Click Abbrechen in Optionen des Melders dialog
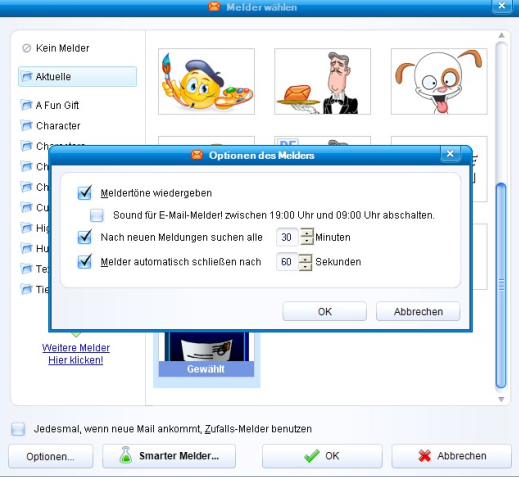Viewport: 519px width, 477px height. 418,312
